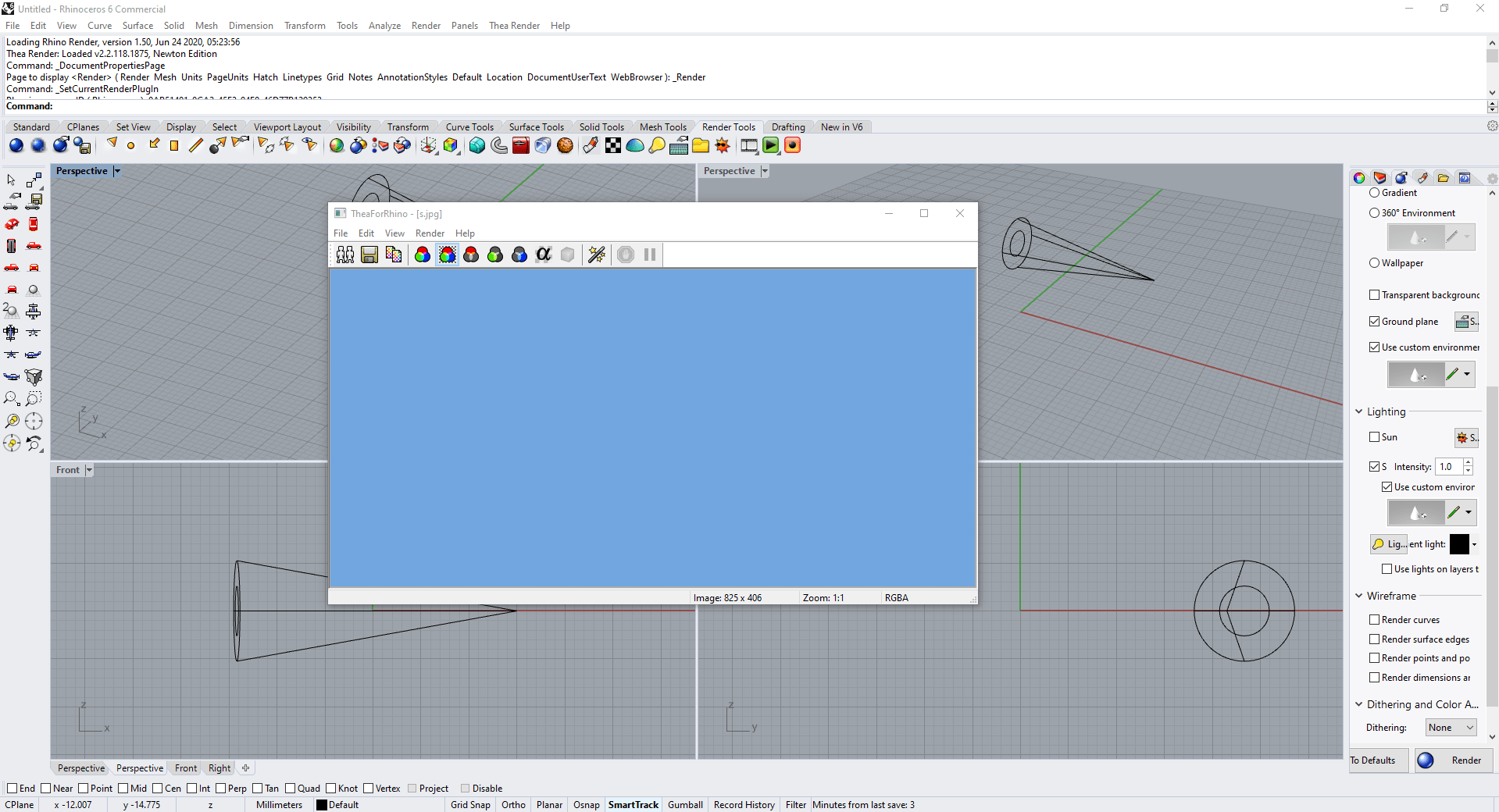Viewport: 1499px width, 812px height.
Task: Click the orange line light icon
Action: pos(196,145)
